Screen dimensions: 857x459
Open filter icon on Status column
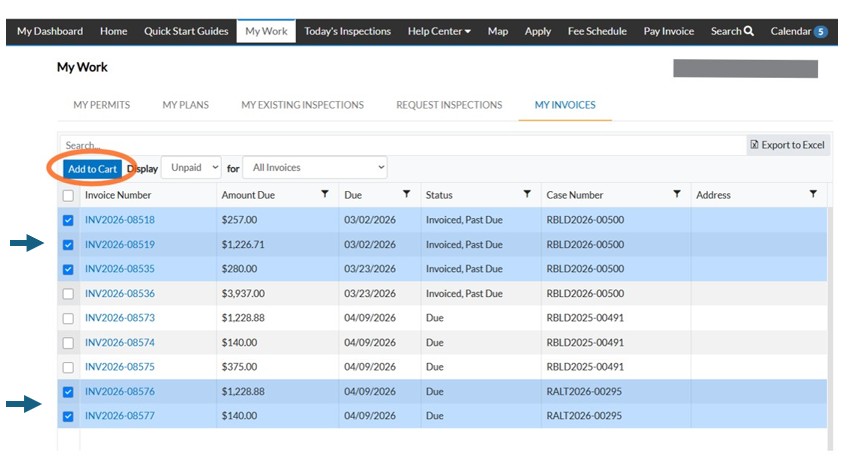point(527,195)
